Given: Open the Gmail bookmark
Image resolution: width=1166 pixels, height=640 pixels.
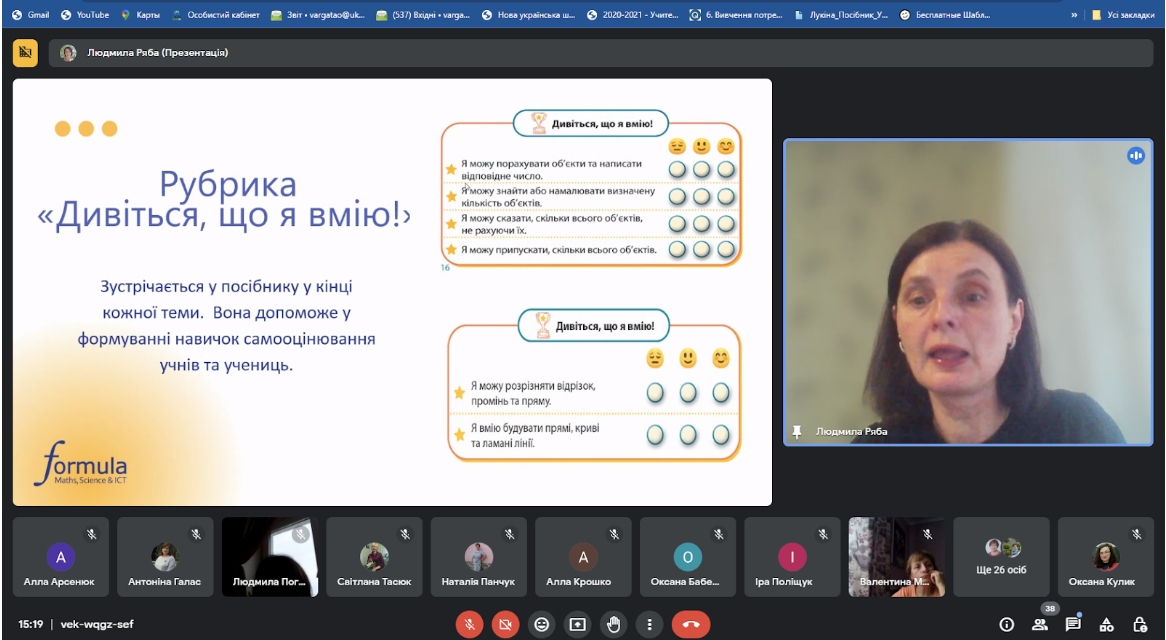Looking at the screenshot, I should click(x=30, y=15).
